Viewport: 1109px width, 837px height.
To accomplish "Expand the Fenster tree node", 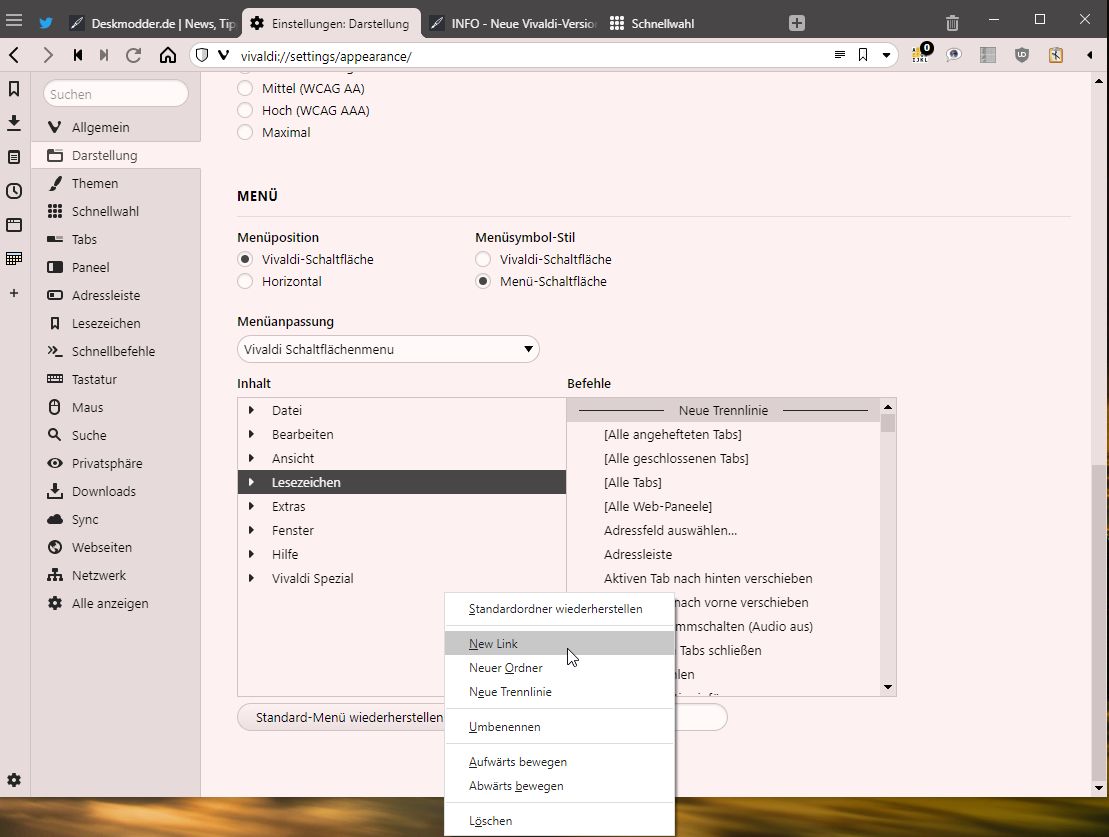I will coord(251,531).
